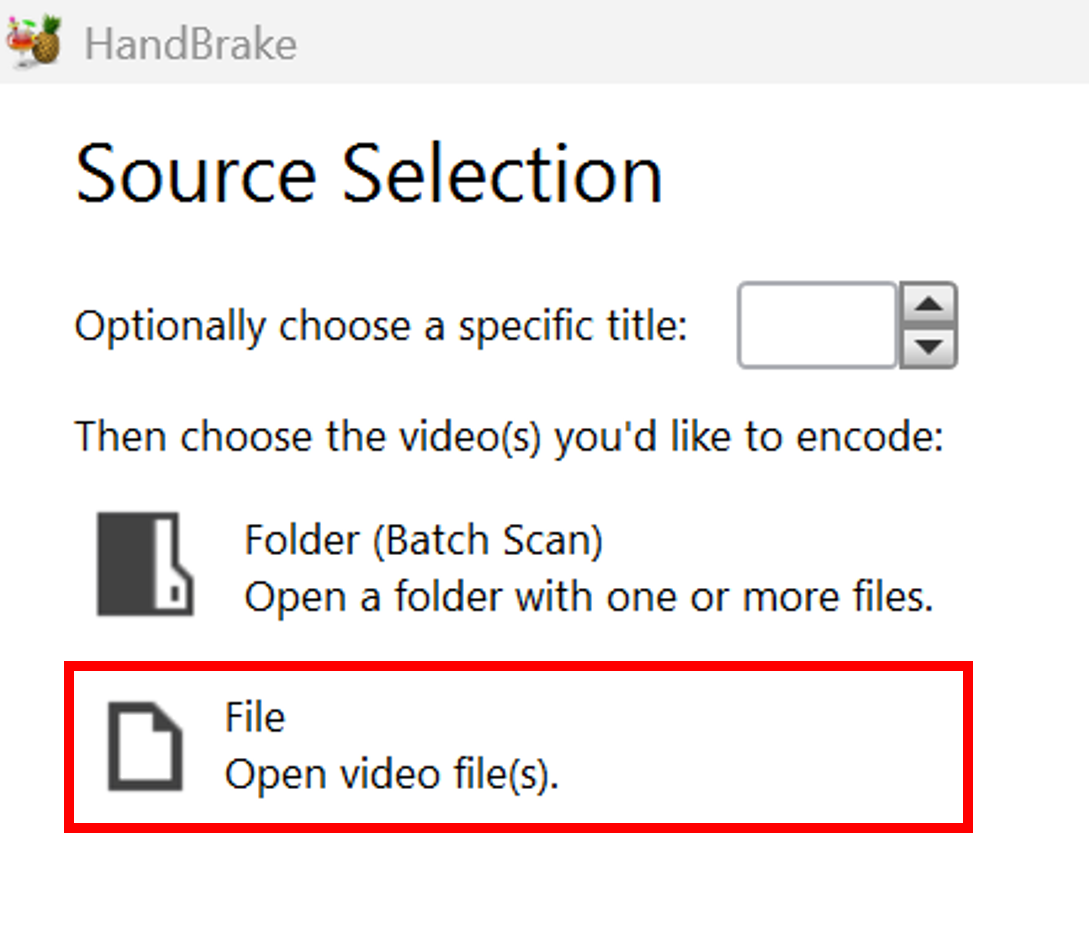The image size is (1089, 941).
Task: Click the HandBrake window title text
Action: [191, 44]
